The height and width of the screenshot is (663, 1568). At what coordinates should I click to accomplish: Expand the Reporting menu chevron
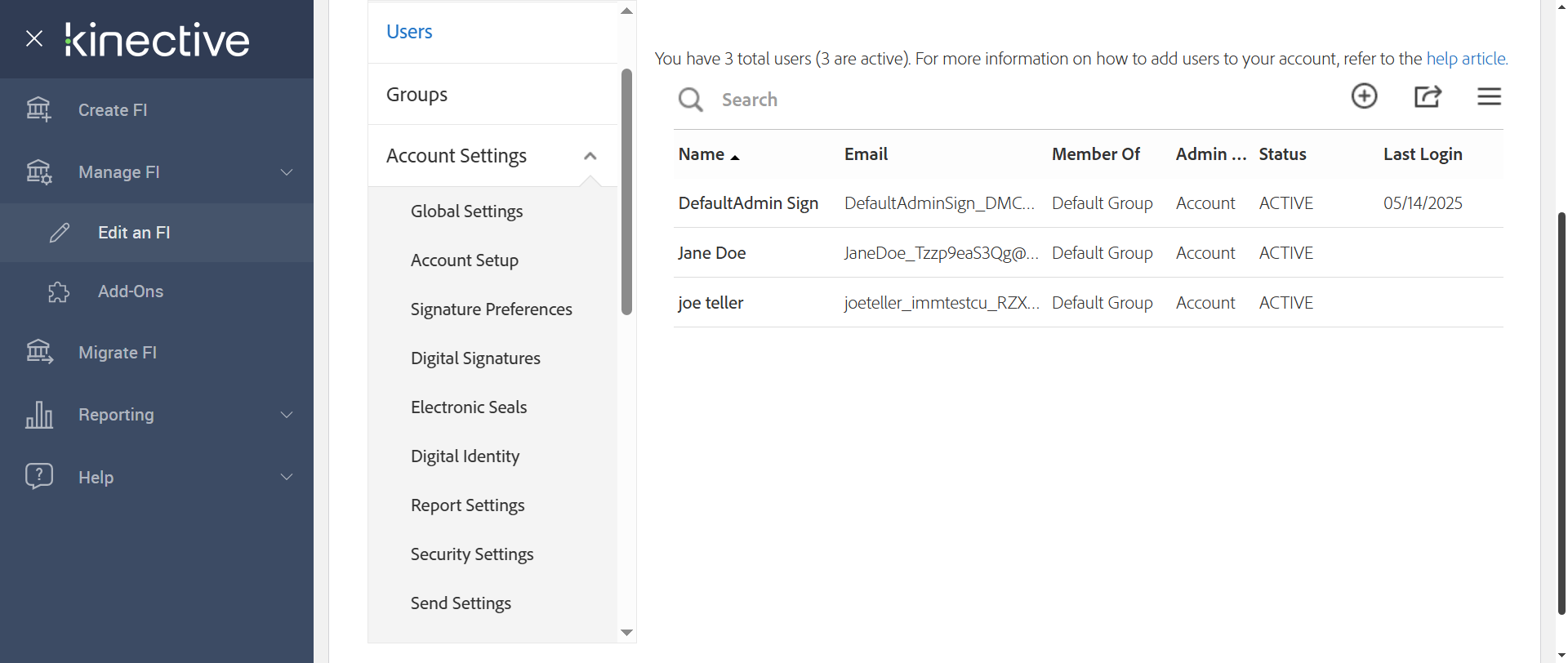coord(287,415)
